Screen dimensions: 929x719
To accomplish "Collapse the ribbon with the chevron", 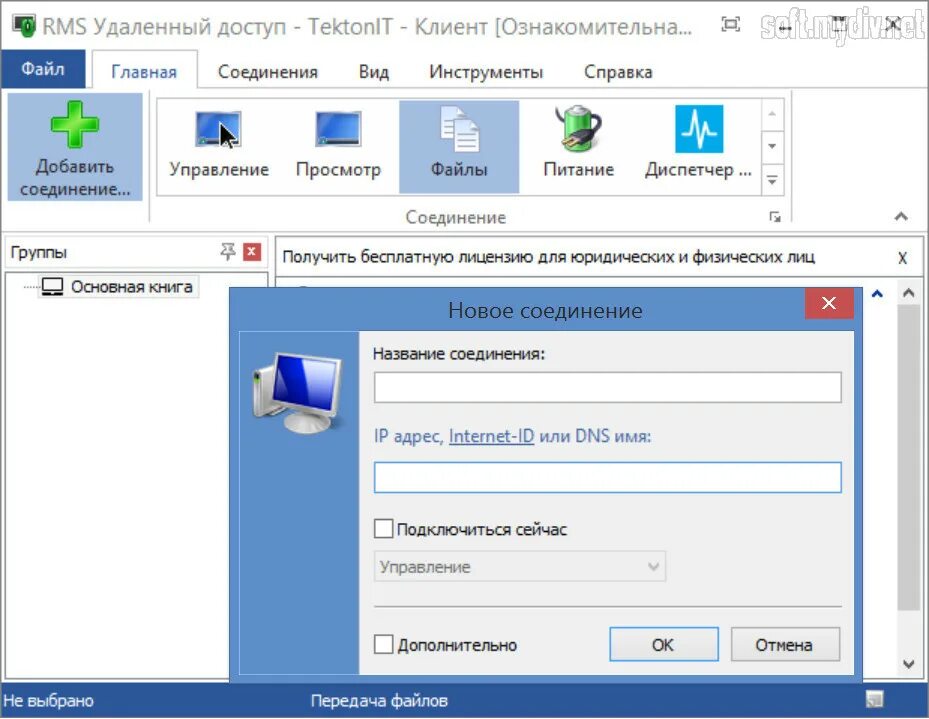I will [901, 216].
